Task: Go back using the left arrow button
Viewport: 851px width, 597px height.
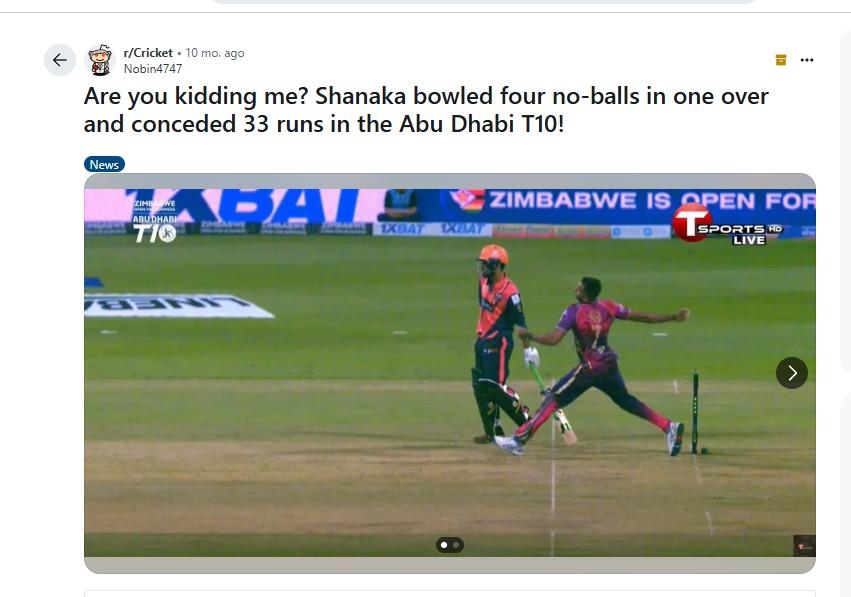Action: click(x=60, y=60)
